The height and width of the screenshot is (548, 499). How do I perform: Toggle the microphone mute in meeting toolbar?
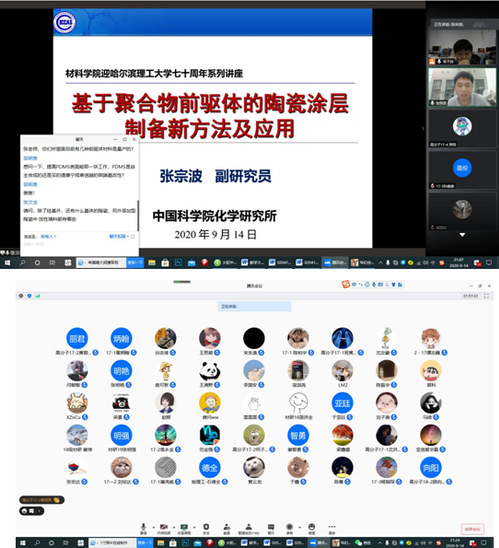click(143, 527)
